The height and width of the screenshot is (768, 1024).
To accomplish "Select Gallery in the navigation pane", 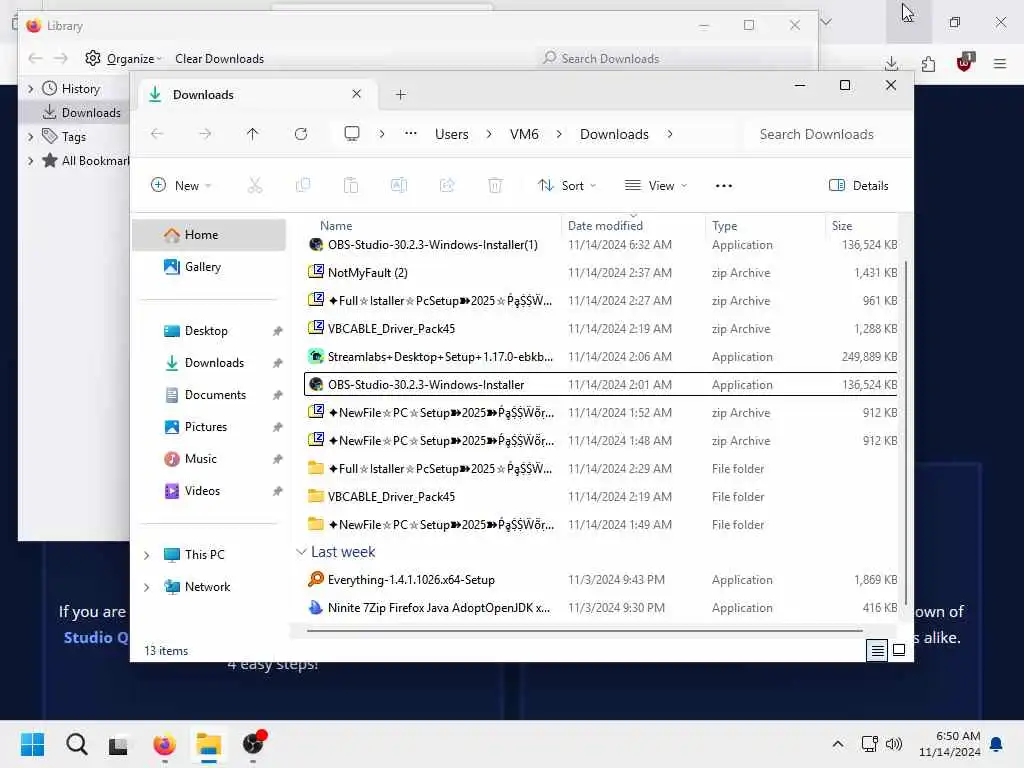I will coord(209,267).
